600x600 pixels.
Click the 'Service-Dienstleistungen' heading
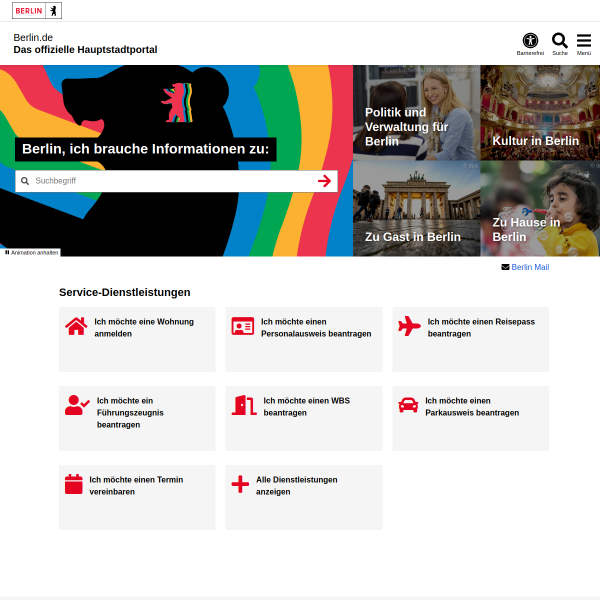coord(125,292)
